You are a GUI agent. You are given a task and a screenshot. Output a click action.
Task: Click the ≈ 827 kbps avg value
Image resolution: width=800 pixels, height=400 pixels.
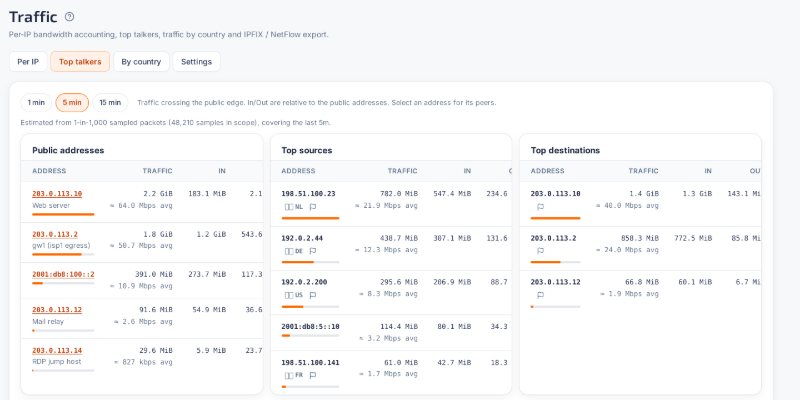click(143, 362)
